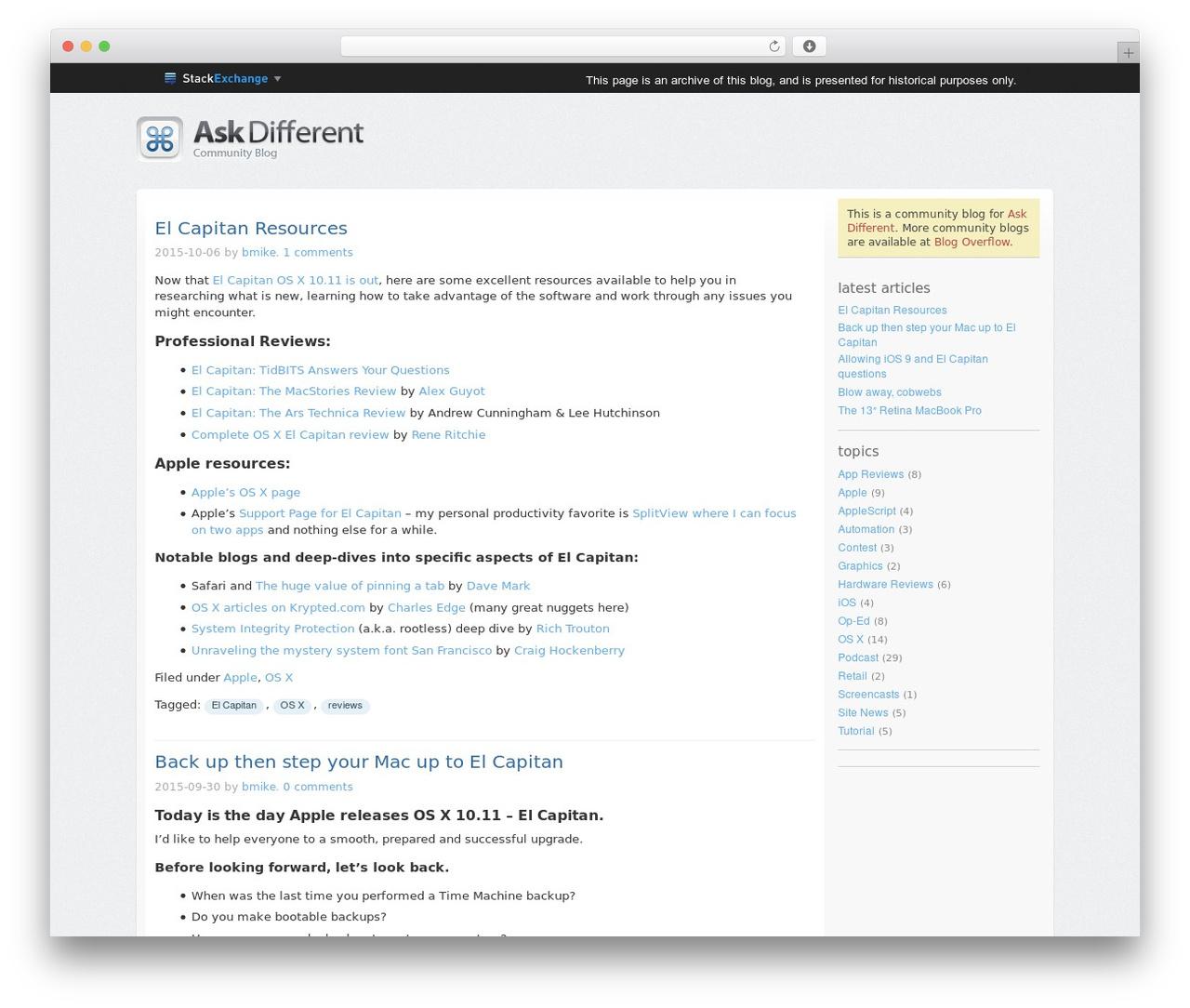Viewport: 1190px width, 1008px height.
Task: Click the browser reload icon
Action: point(773,46)
